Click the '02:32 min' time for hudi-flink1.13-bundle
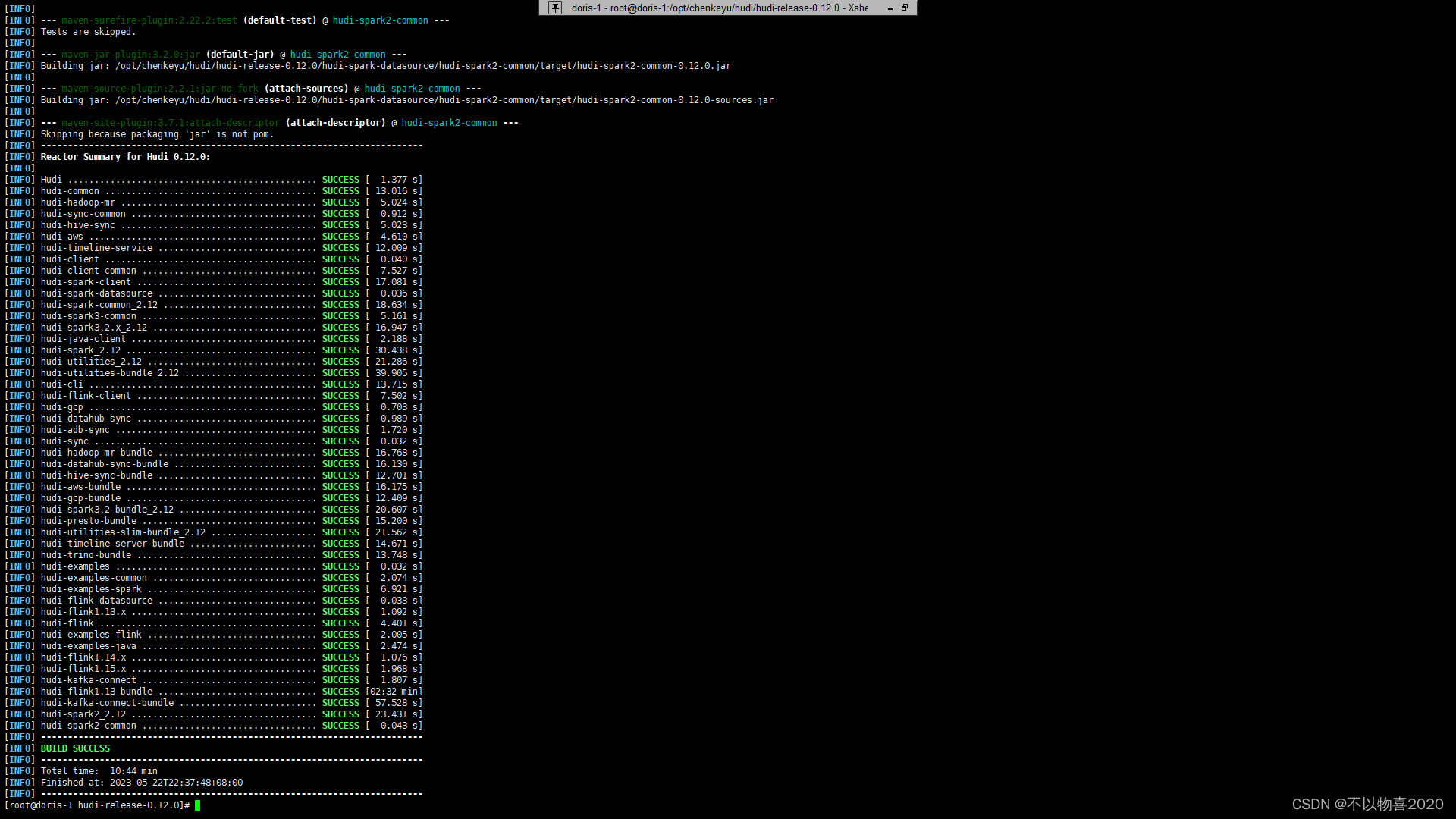Image resolution: width=1456 pixels, height=819 pixels. (x=394, y=692)
